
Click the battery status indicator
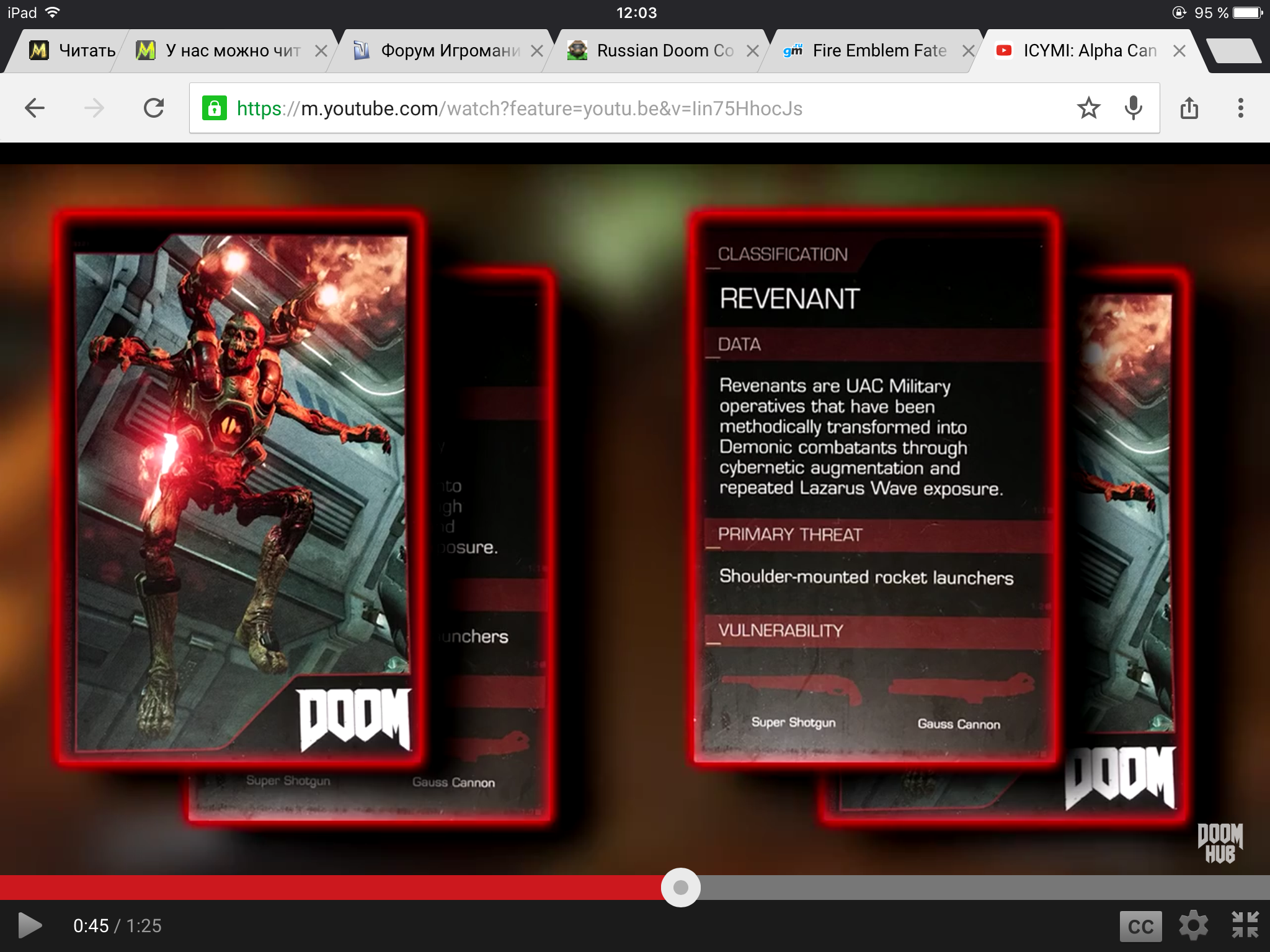1248,12
